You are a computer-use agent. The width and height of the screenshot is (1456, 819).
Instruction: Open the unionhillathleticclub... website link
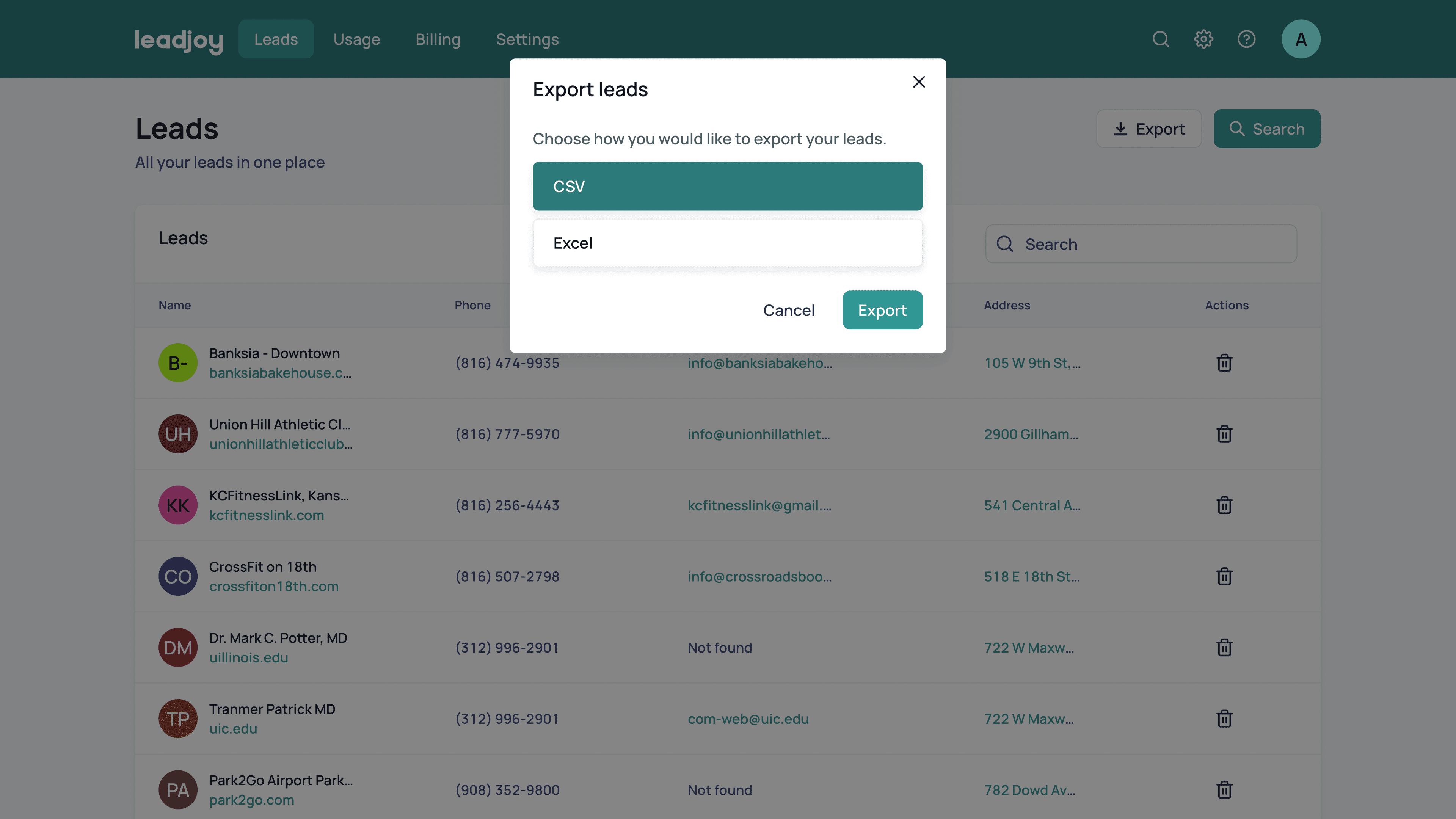[281, 444]
